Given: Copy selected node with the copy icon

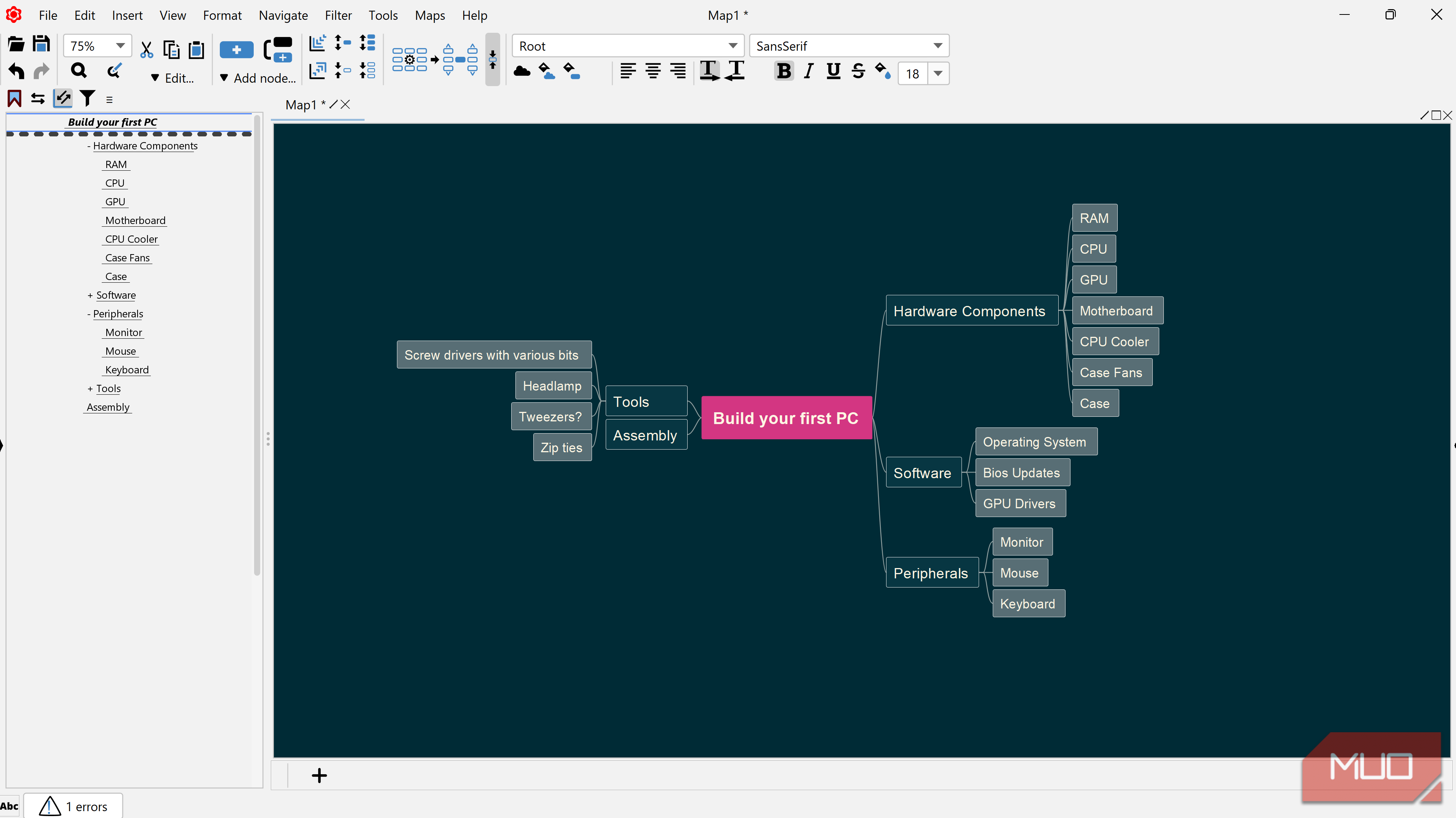Looking at the screenshot, I should (x=171, y=50).
